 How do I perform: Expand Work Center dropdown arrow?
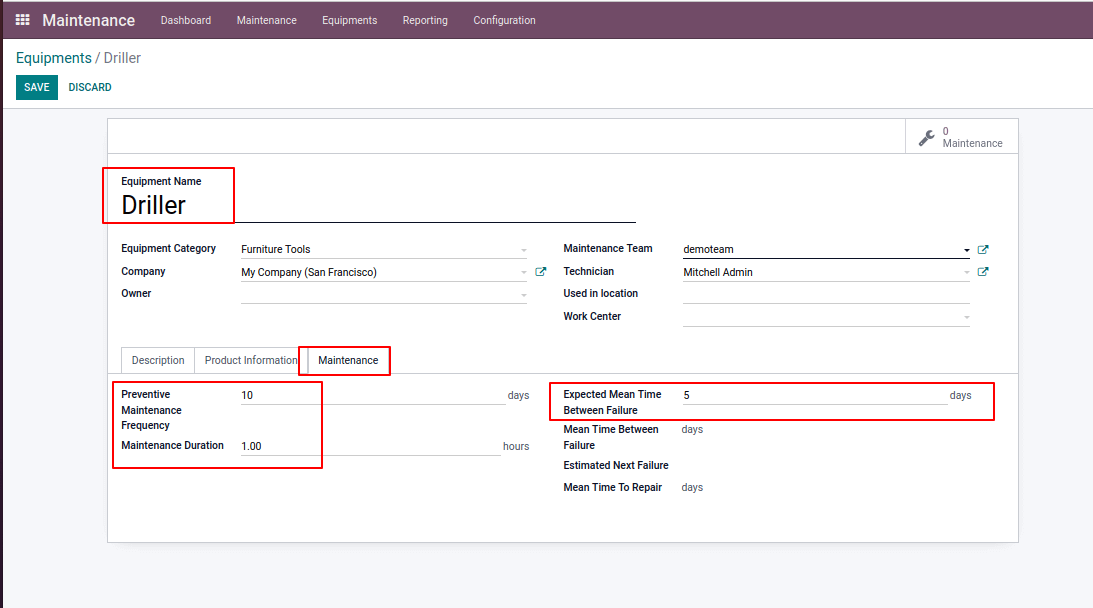click(966, 317)
